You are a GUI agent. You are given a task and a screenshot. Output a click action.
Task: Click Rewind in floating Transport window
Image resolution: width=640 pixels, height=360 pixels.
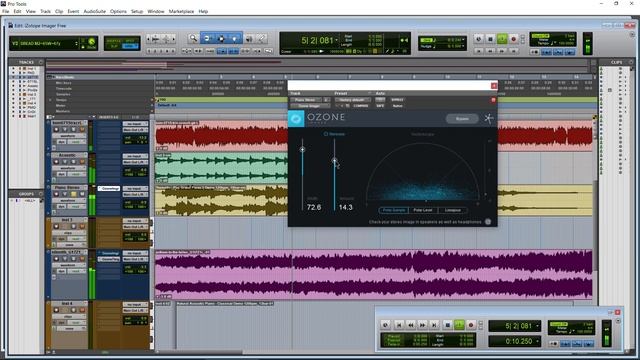click(x=411, y=325)
